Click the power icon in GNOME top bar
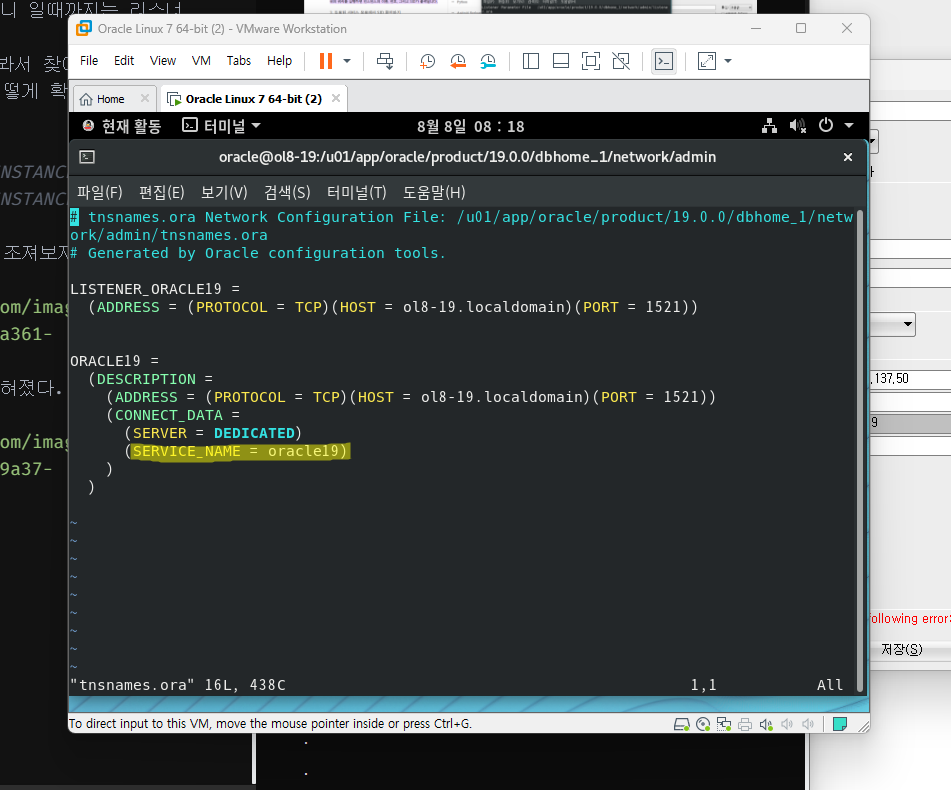 pyautogui.click(x=825, y=126)
